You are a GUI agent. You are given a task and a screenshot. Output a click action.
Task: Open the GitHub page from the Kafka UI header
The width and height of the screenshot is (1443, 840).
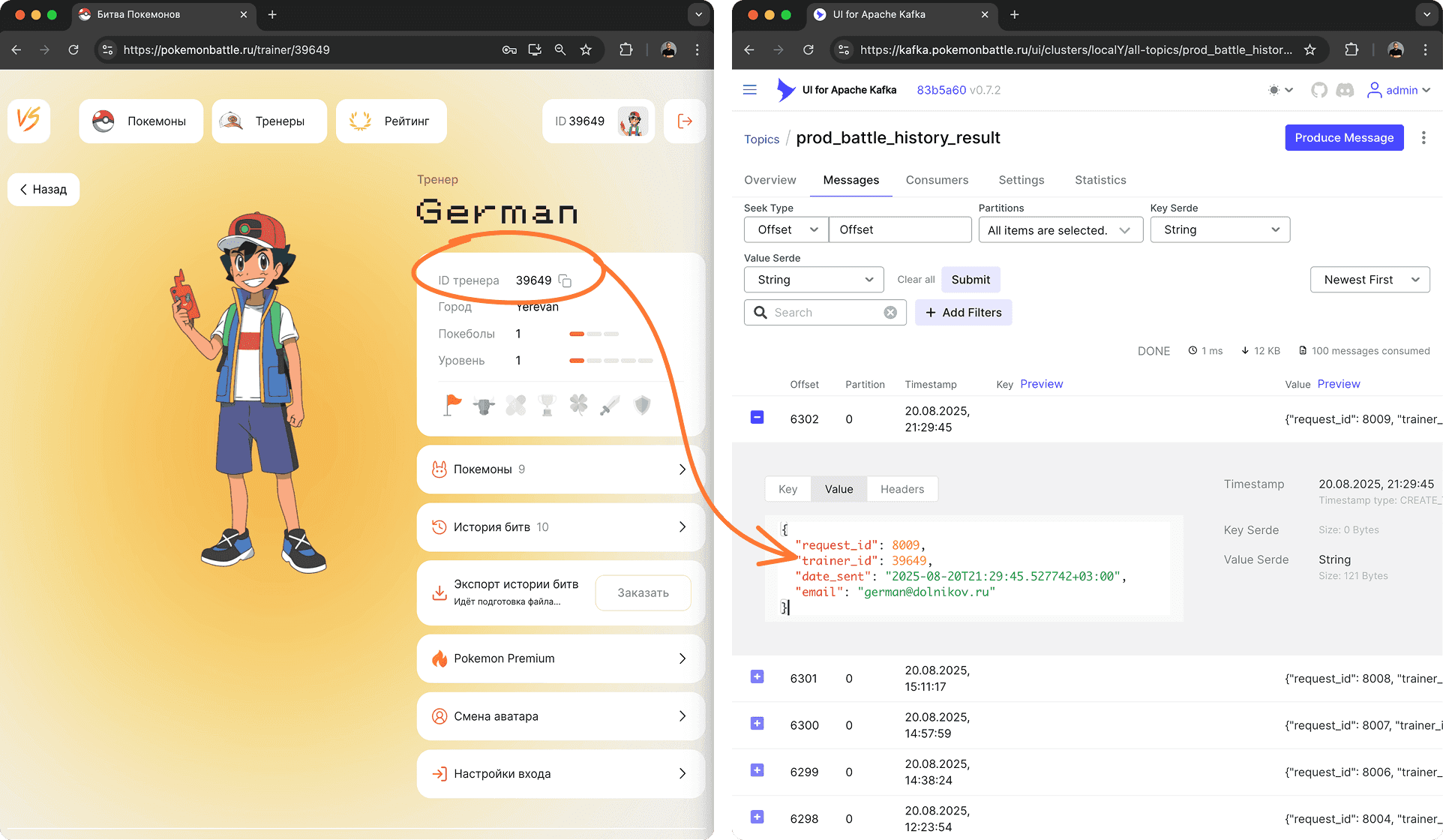point(1319,90)
